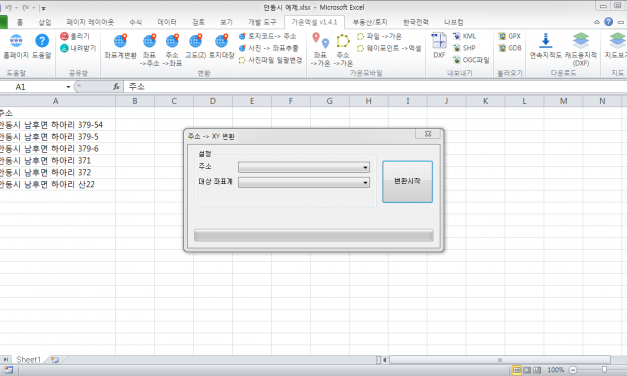Viewport: 627px width, 376px height.
Task: Select the Sheet1 worksheet tab
Action: 28,360
